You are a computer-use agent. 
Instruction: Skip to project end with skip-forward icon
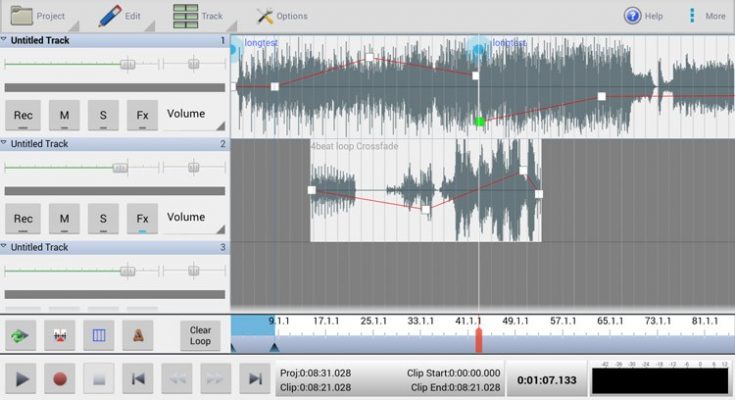(256, 379)
